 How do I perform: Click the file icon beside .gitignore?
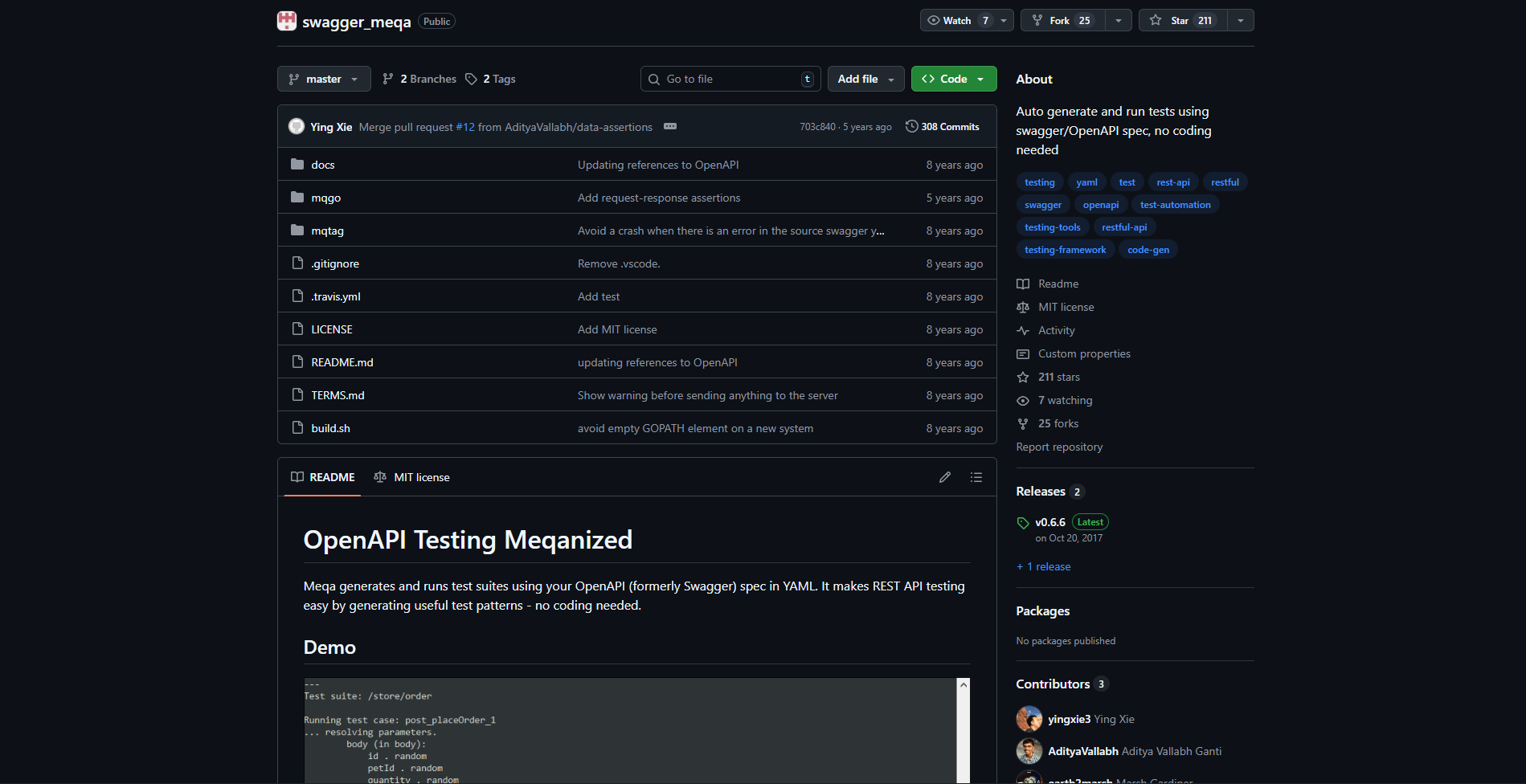tap(297, 263)
